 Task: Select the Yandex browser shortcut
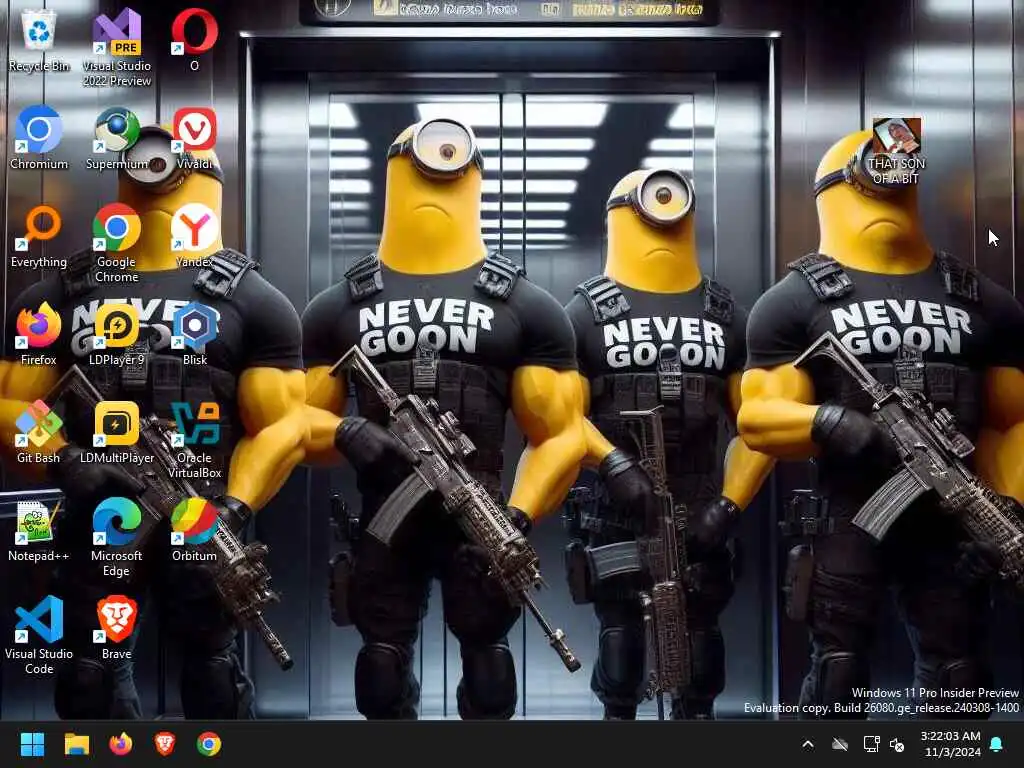(194, 236)
